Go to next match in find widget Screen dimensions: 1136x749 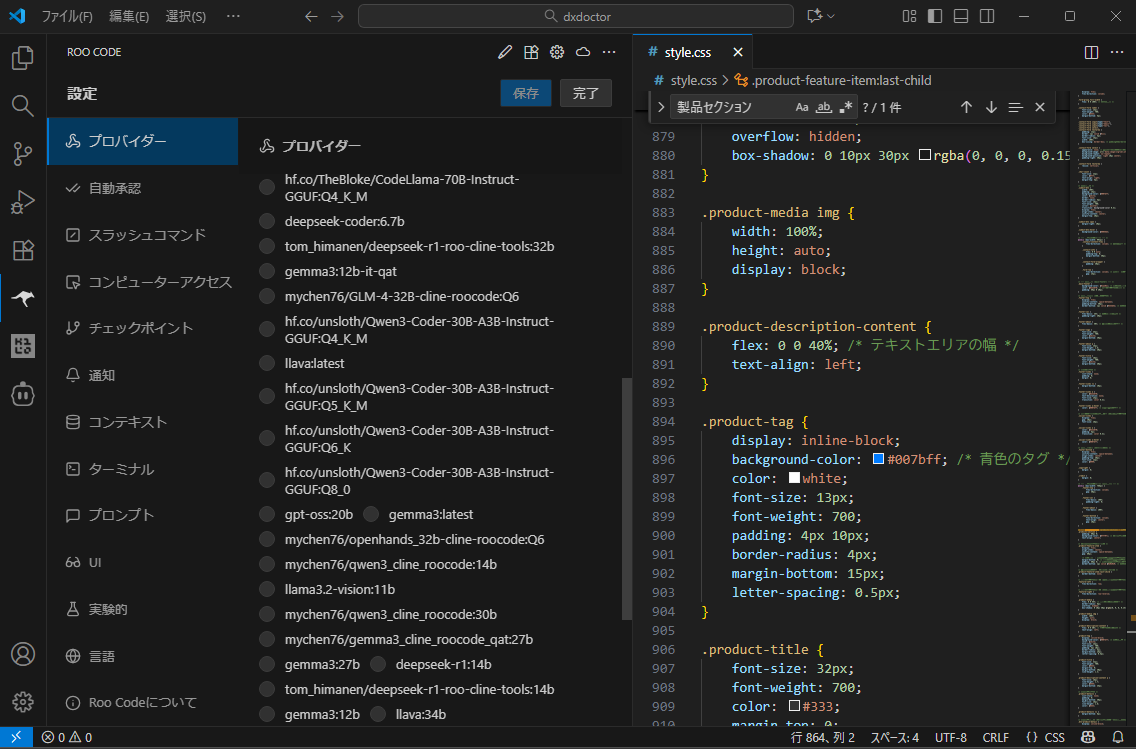(991, 107)
